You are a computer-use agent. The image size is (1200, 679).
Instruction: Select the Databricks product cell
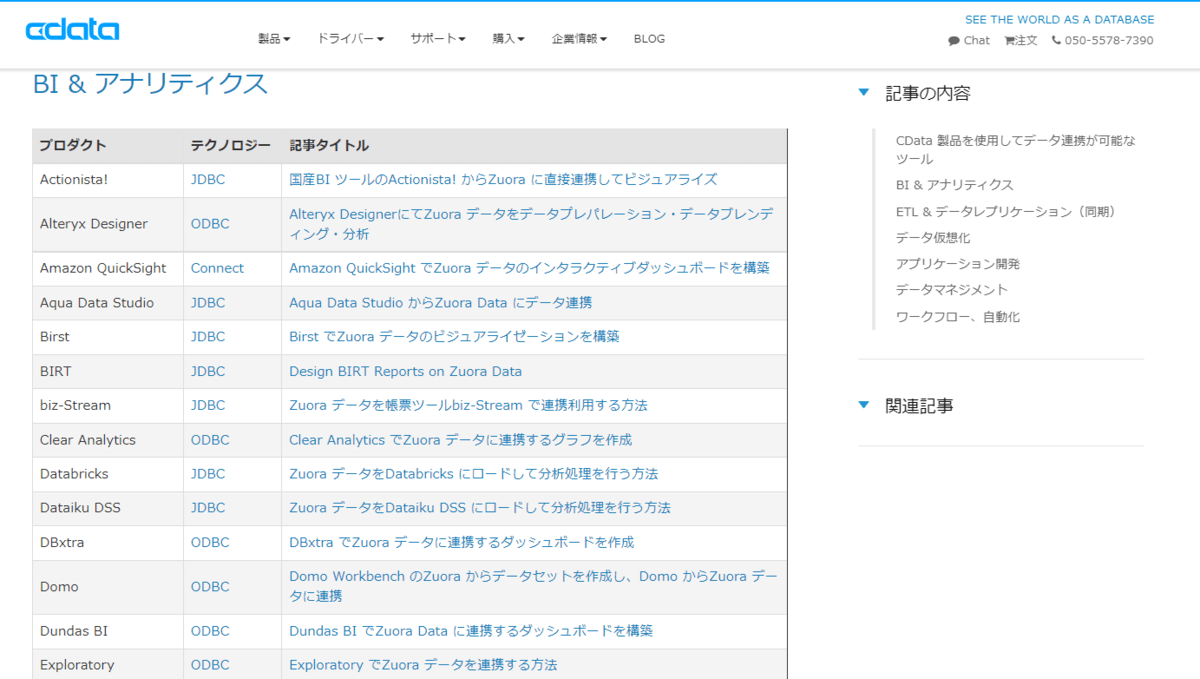[x=108, y=473]
